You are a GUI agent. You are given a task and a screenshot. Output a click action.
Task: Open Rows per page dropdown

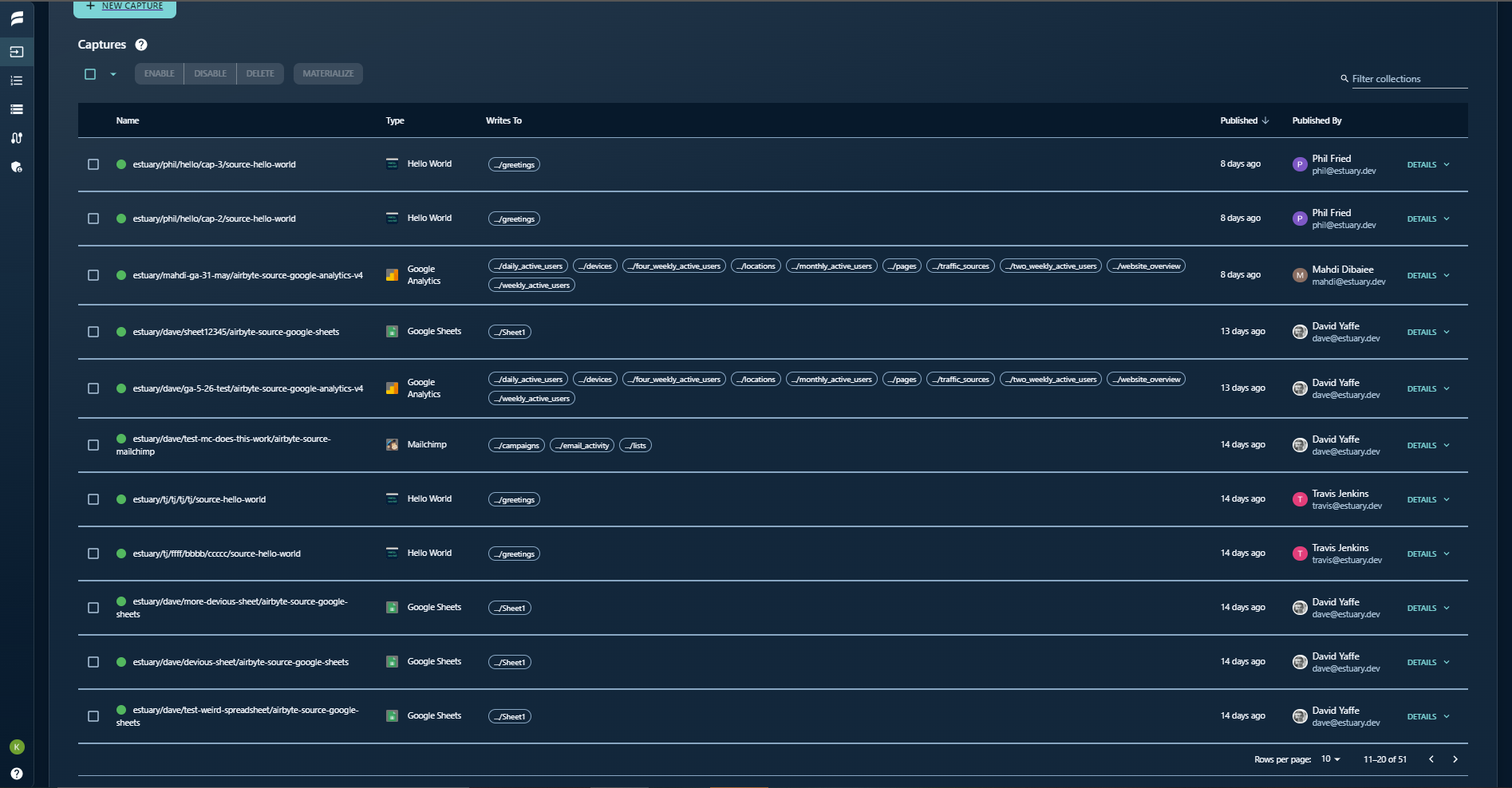click(1329, 759)
